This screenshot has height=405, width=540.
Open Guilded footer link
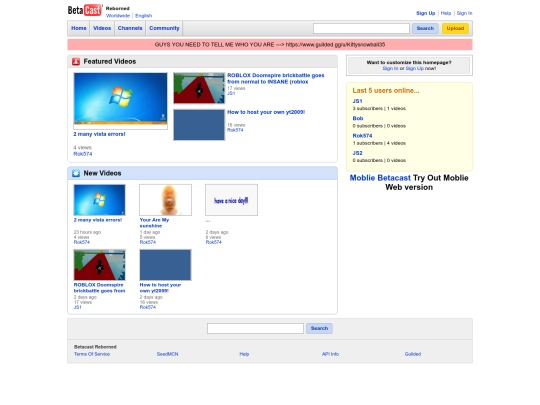tap(413, 354)
